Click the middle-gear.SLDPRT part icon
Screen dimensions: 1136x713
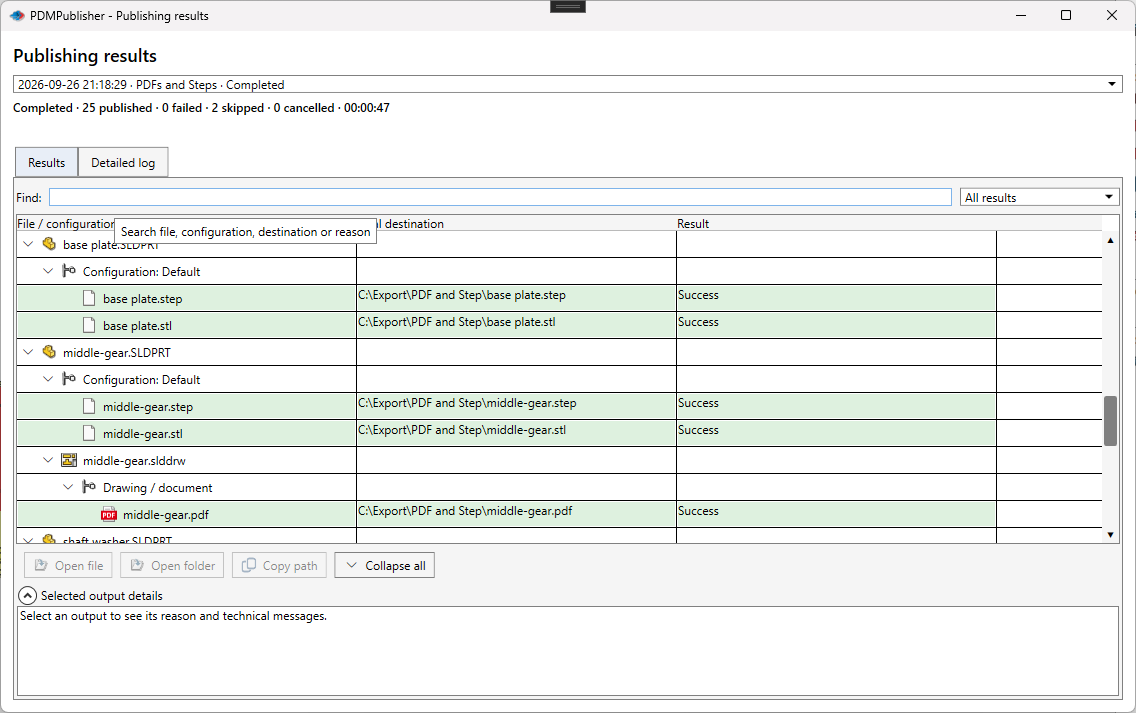click(x=49, y=352)
